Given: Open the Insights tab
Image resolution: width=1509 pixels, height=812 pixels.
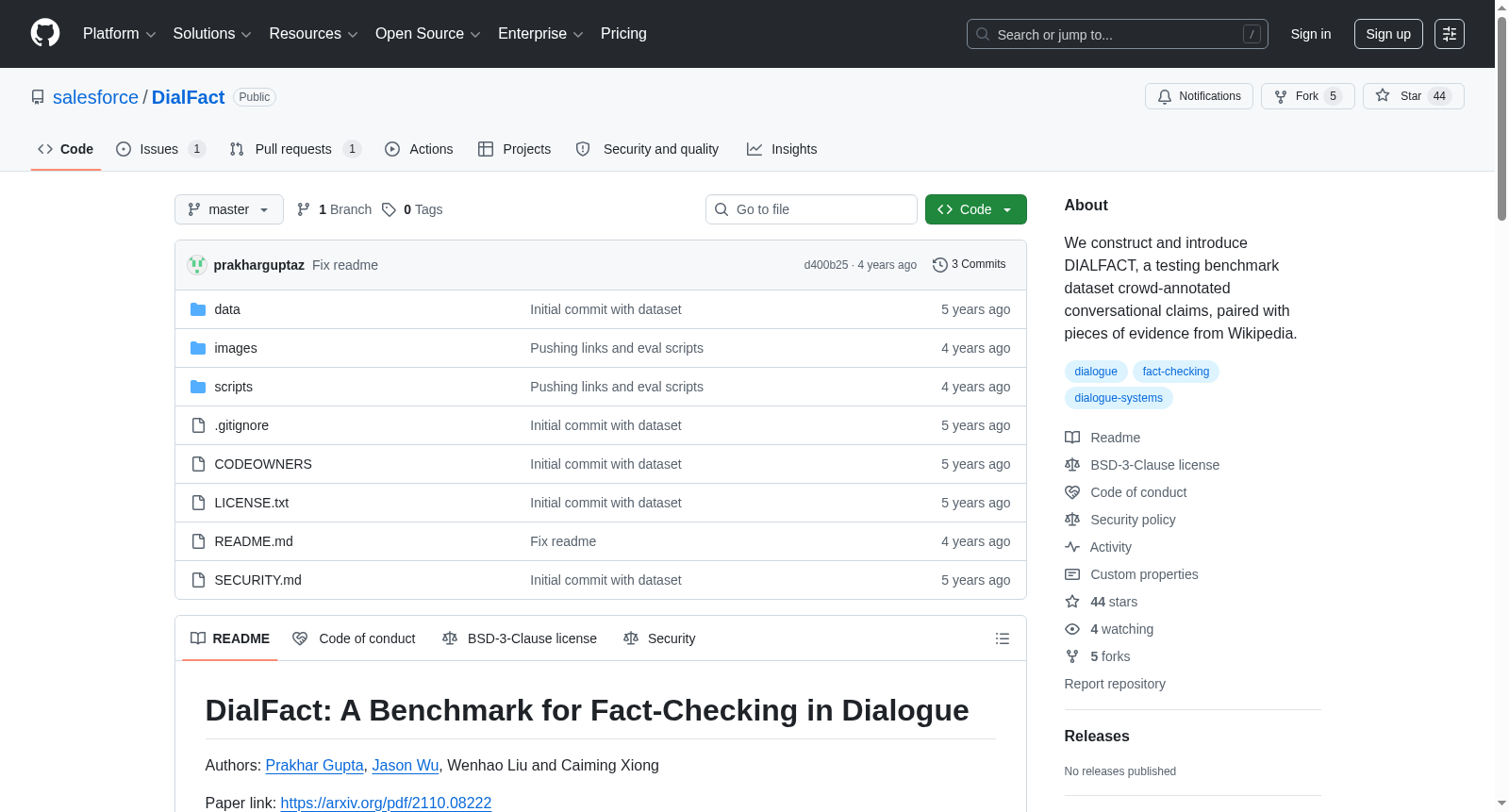Looking at the screenshot, I should coord(782,149).
